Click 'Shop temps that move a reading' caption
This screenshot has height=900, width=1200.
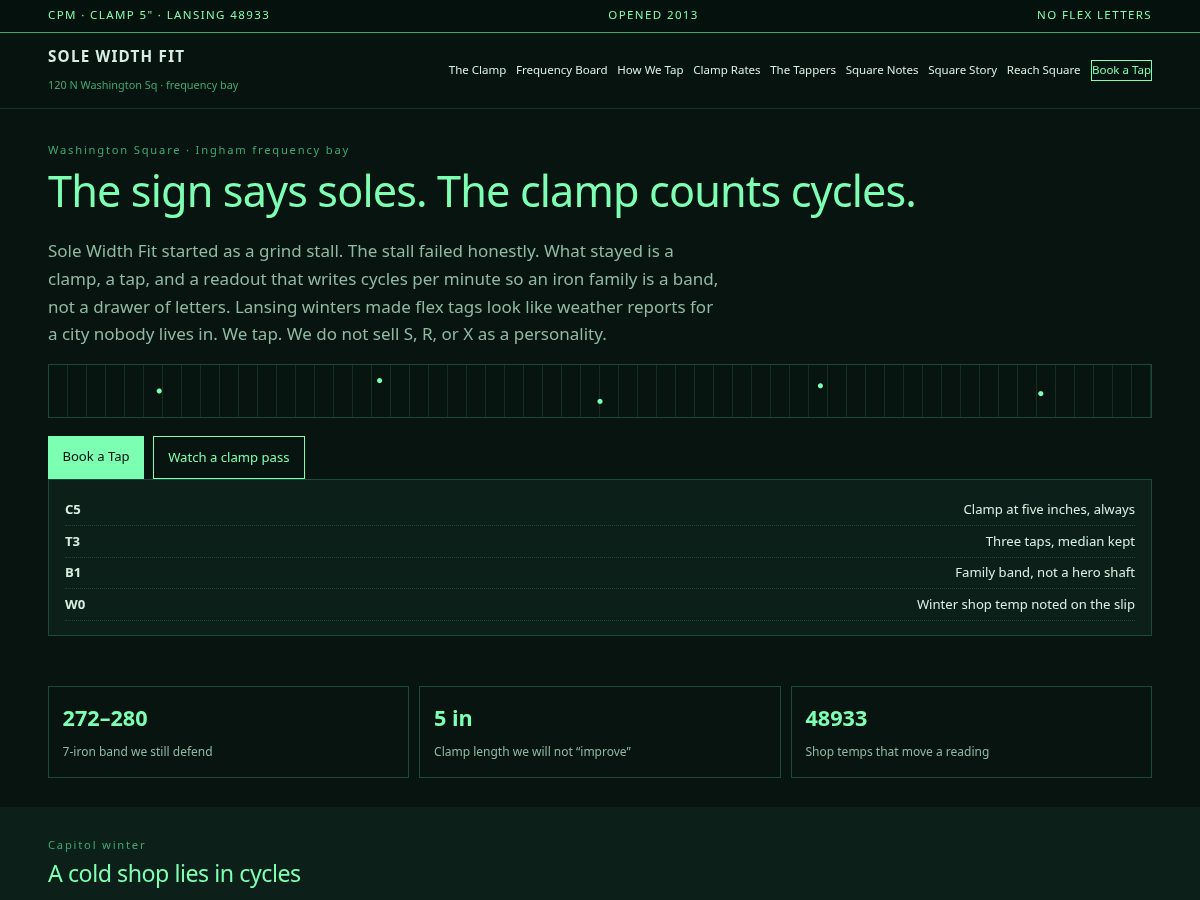(x=897, y=751)
